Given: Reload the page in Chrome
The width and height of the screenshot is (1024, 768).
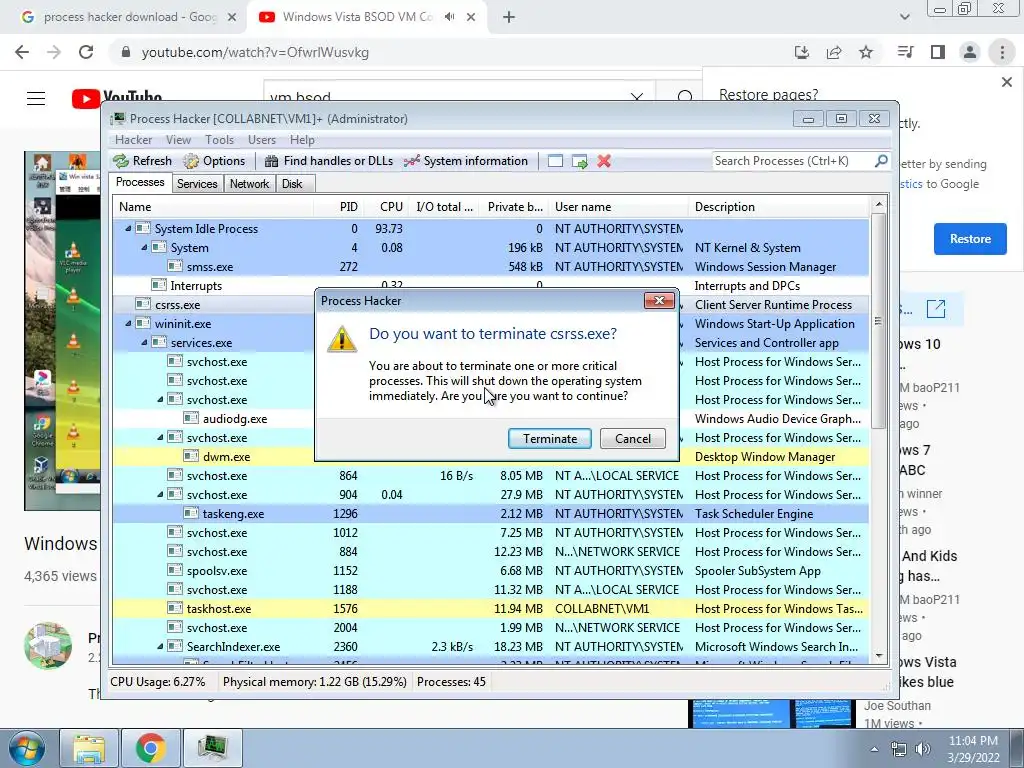Looking at the screenshot, I should (86, 52).
